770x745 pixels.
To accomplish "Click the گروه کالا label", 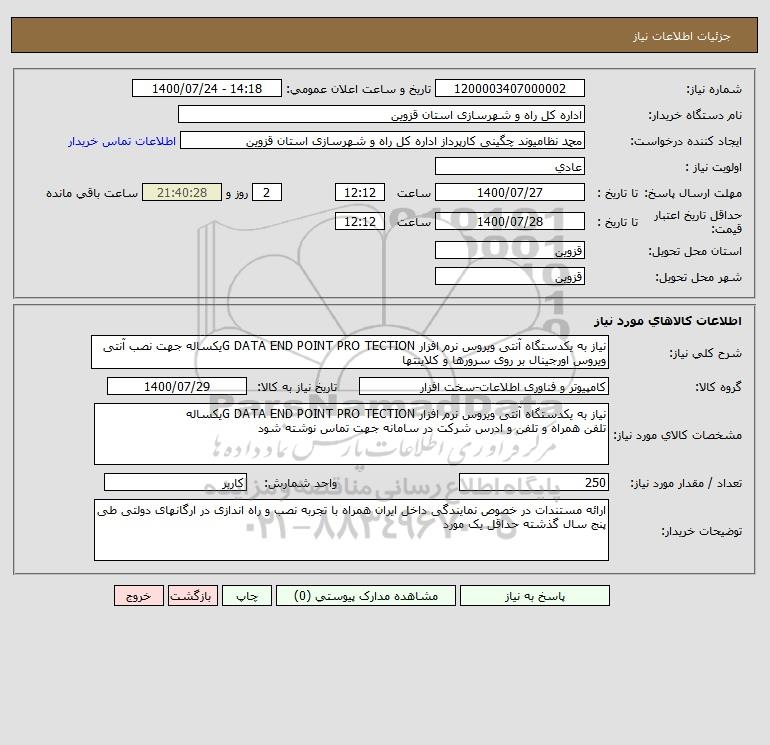I will tap(718, 387).
